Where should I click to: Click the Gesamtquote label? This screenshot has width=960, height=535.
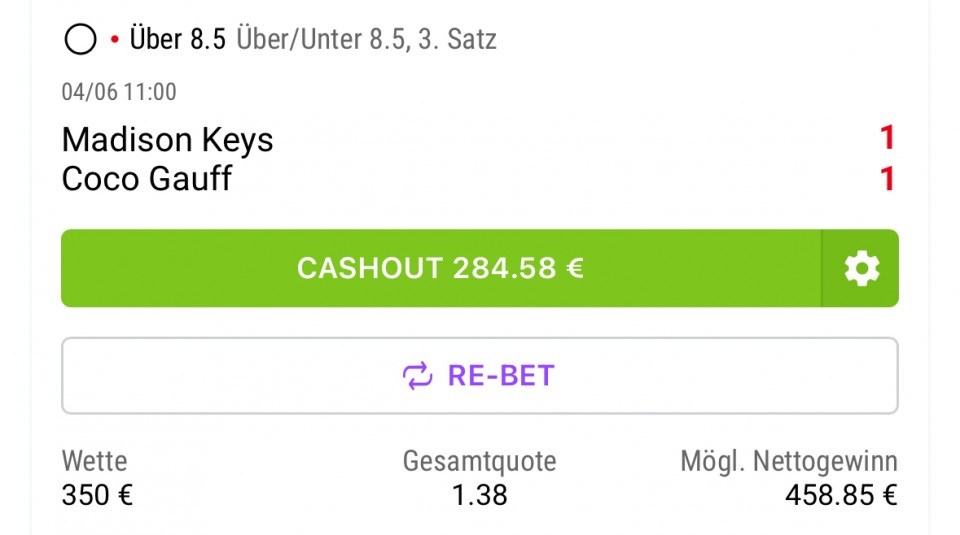(x=479, y=461)
